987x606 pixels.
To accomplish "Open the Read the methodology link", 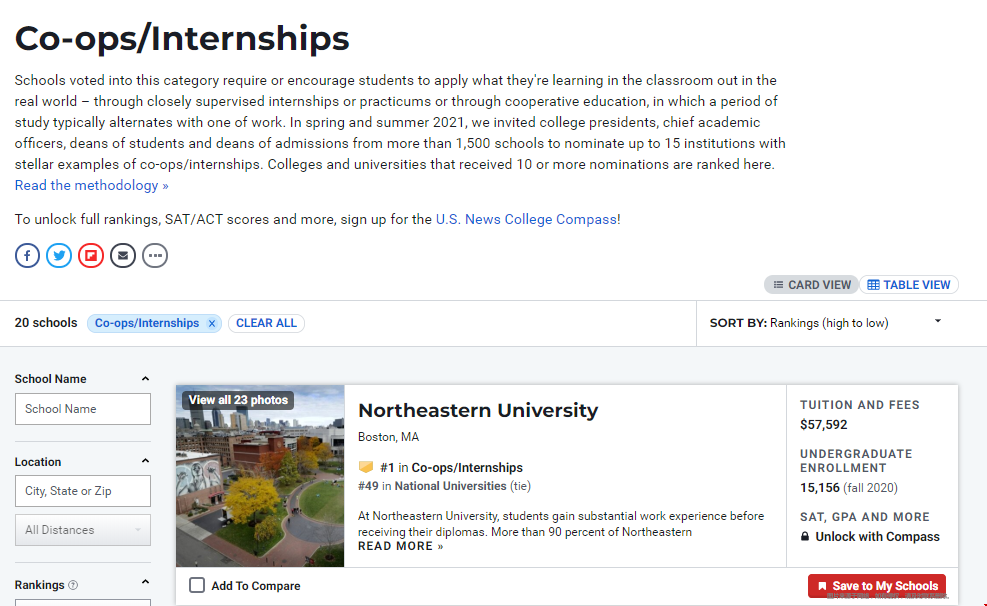I will click(x=91, y=185).
